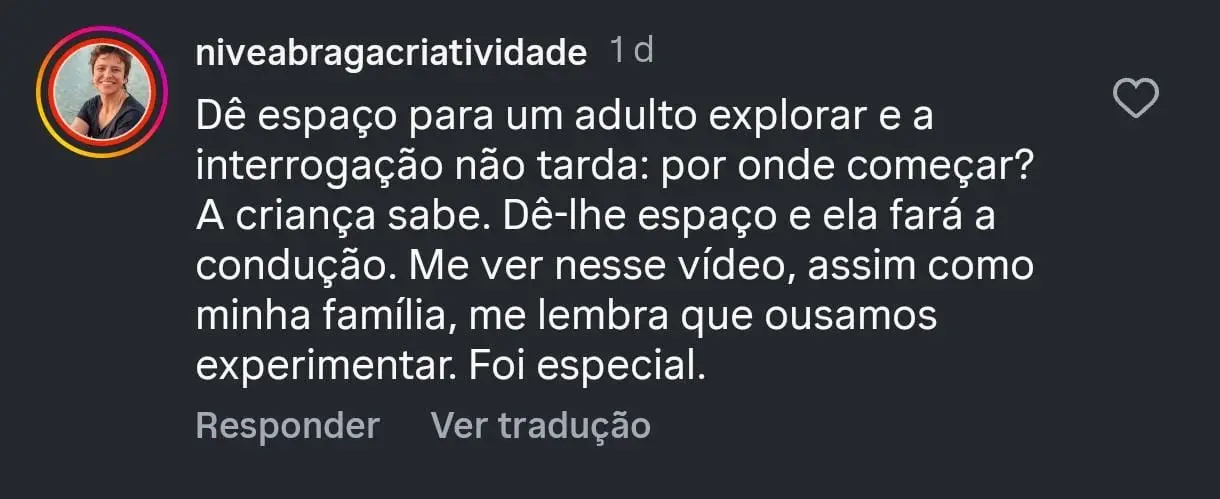
Task: Click the phrase 'minha família' in the comment
Action: (x=323, y=318)
